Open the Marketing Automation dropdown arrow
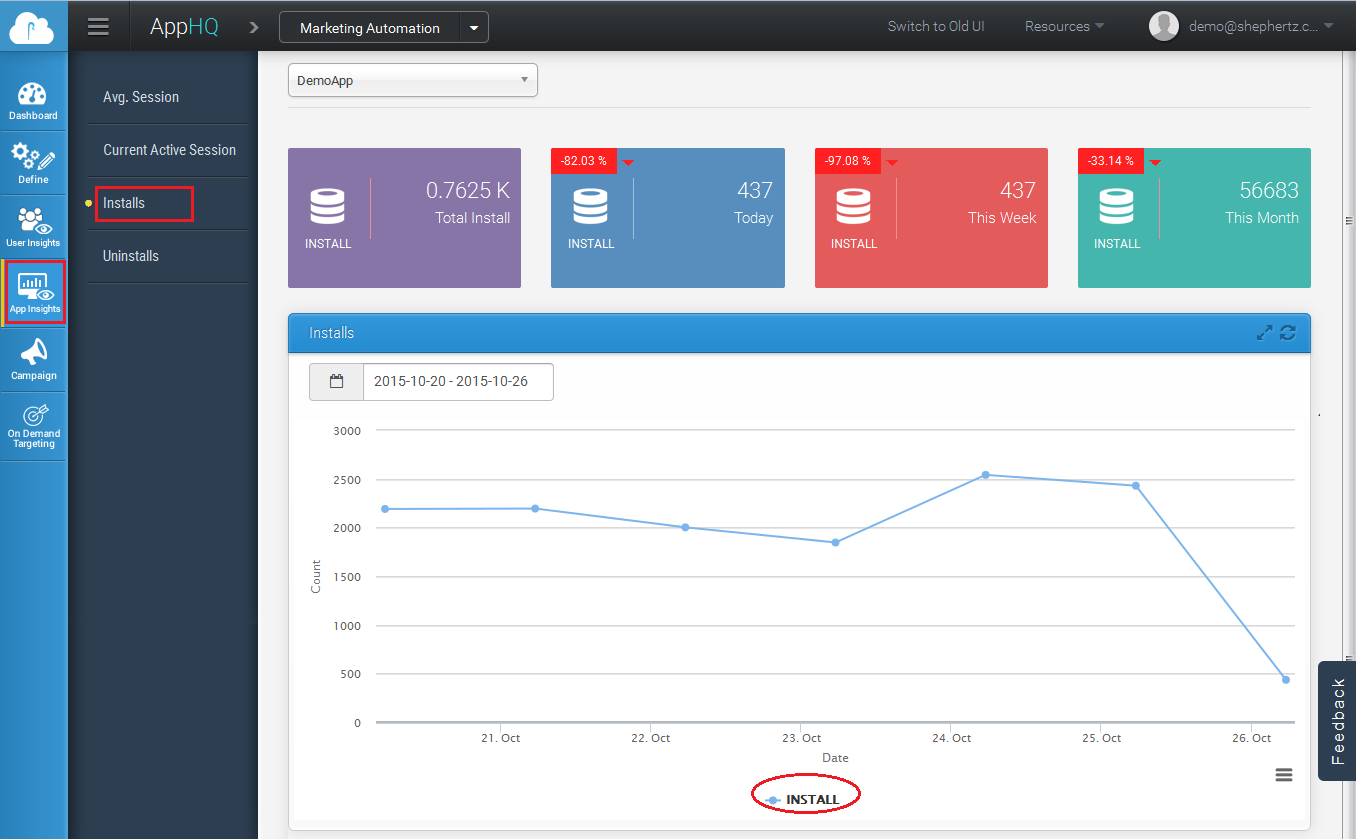1358x839 pixels. pos(474,28)
